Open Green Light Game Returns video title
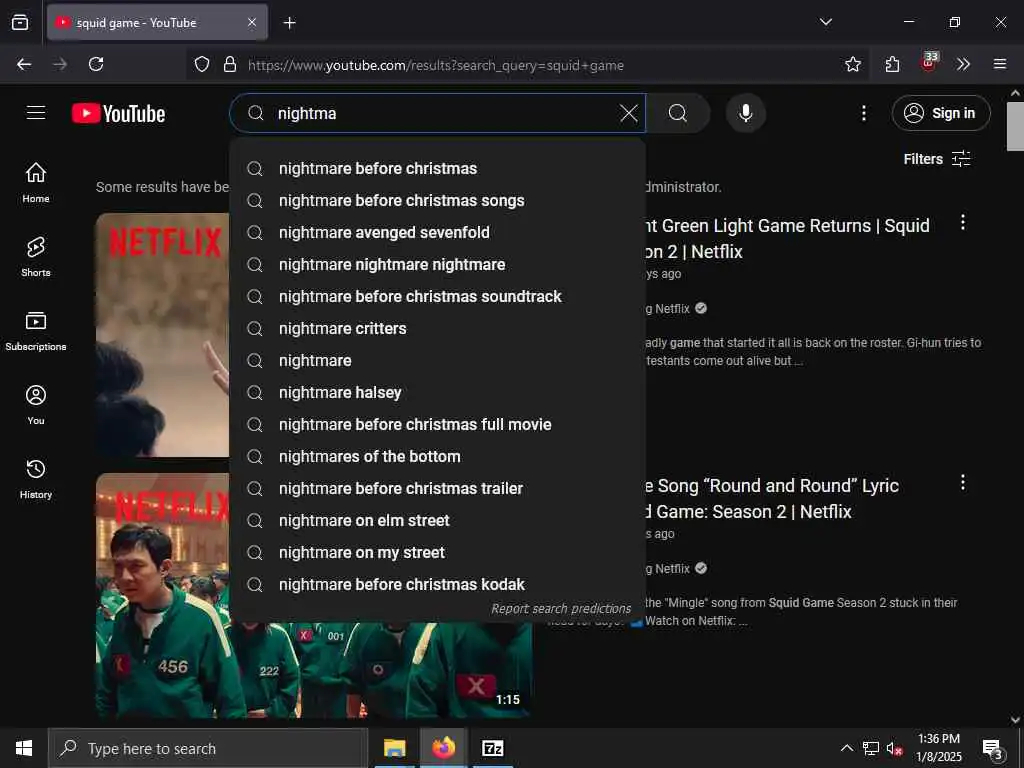Viewport: 1024px width, 768px height. coord(787,238)
